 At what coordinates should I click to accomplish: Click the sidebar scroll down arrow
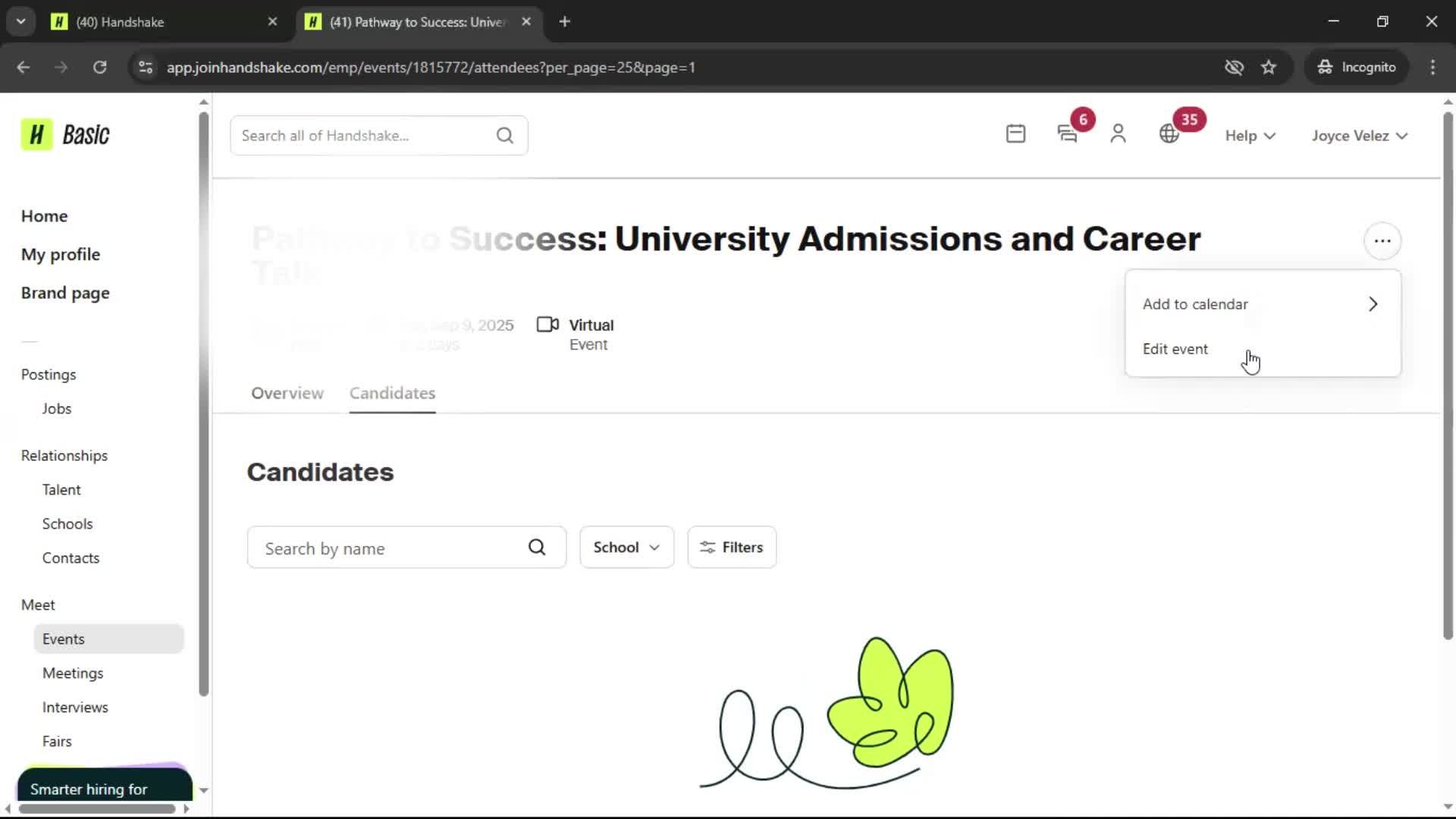(x=203, y=790)
